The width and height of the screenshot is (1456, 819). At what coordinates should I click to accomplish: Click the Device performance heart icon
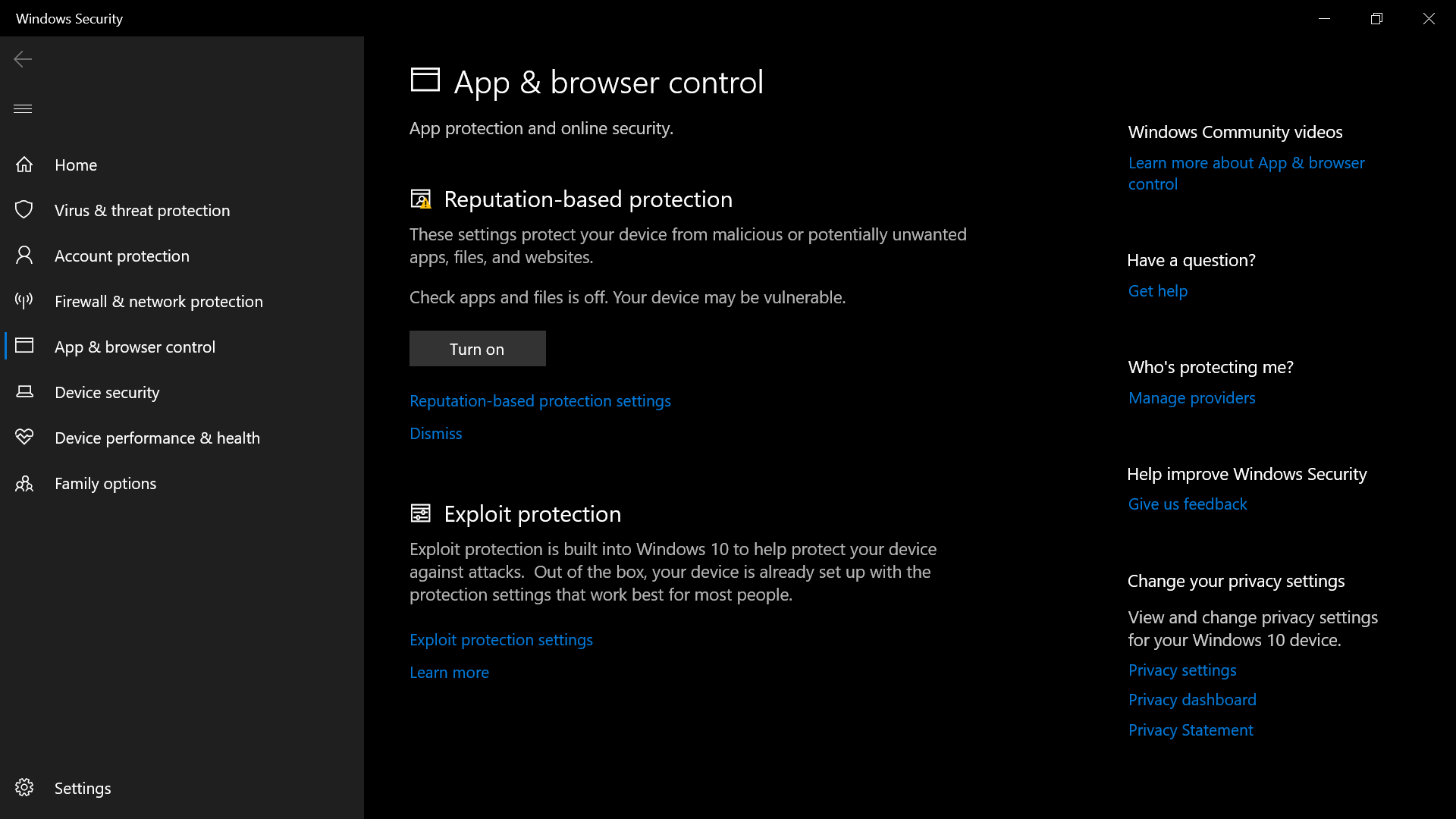[x=24, y=437]
